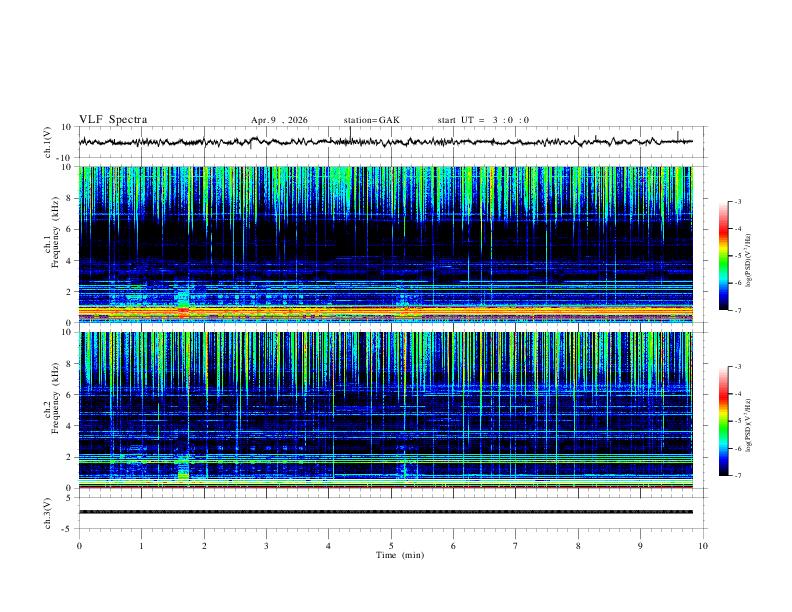Click the upper ch.1 PSD color bar
Screen dimensions: 792x612
coord(723,256)
